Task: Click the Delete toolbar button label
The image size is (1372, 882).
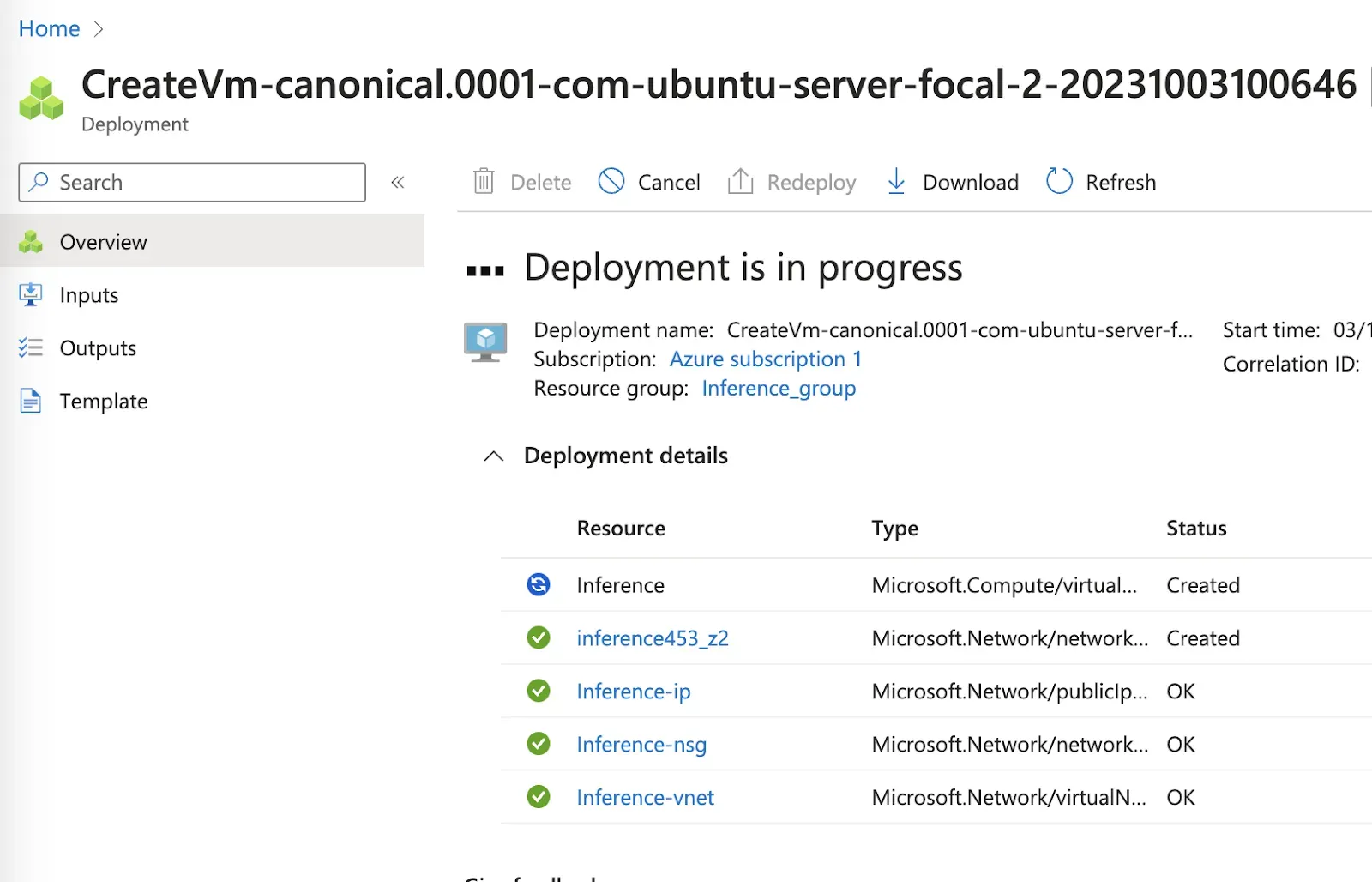Action: 541,182
